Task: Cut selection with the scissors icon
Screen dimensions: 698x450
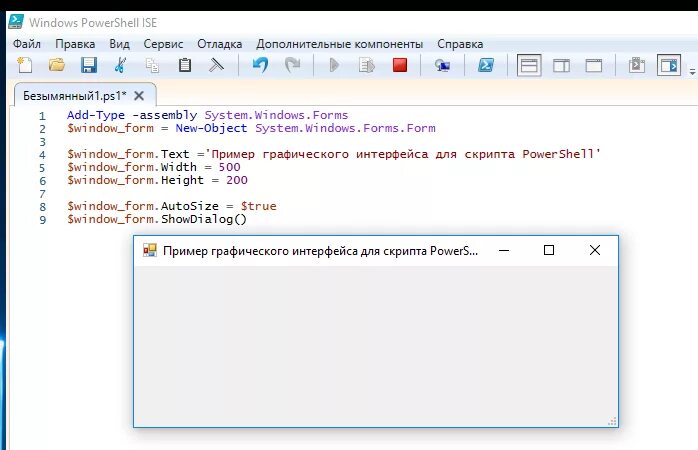Action: tap(120, 65)
